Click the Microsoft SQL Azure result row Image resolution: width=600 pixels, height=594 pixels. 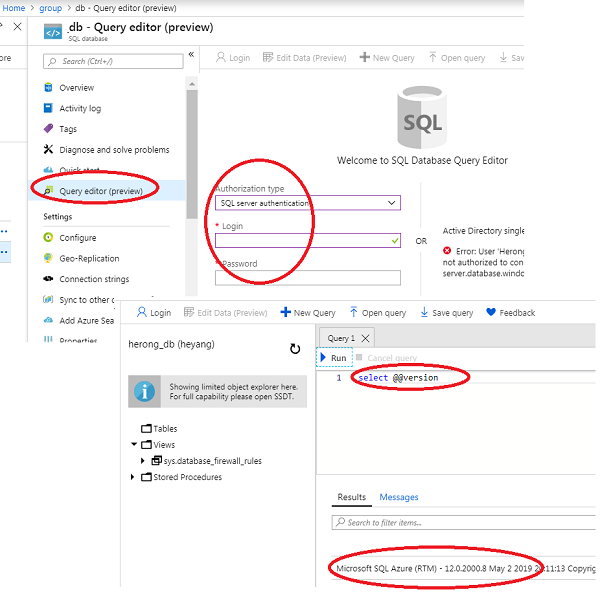(x=464, y=568)
